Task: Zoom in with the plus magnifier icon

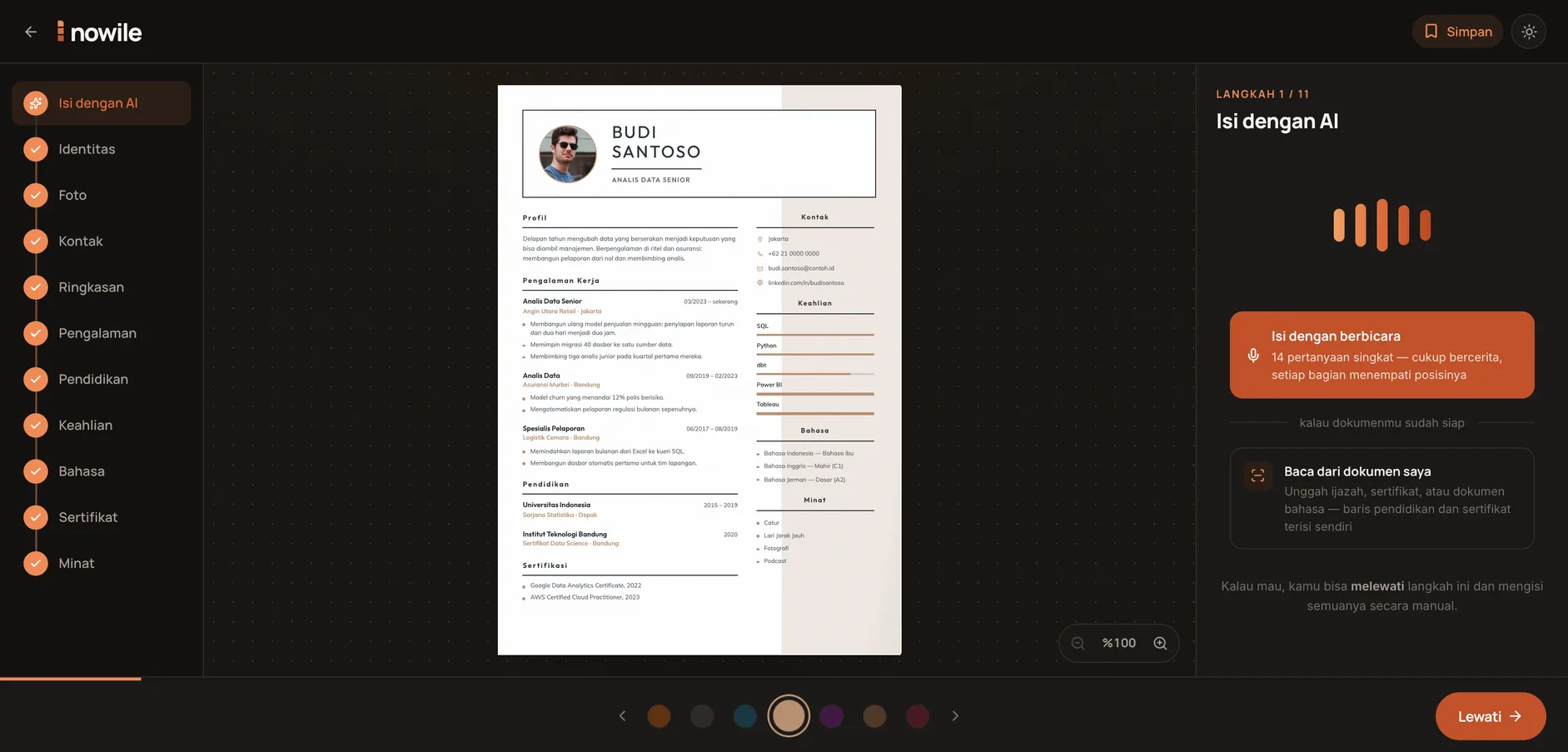Action: point(1160,643)
